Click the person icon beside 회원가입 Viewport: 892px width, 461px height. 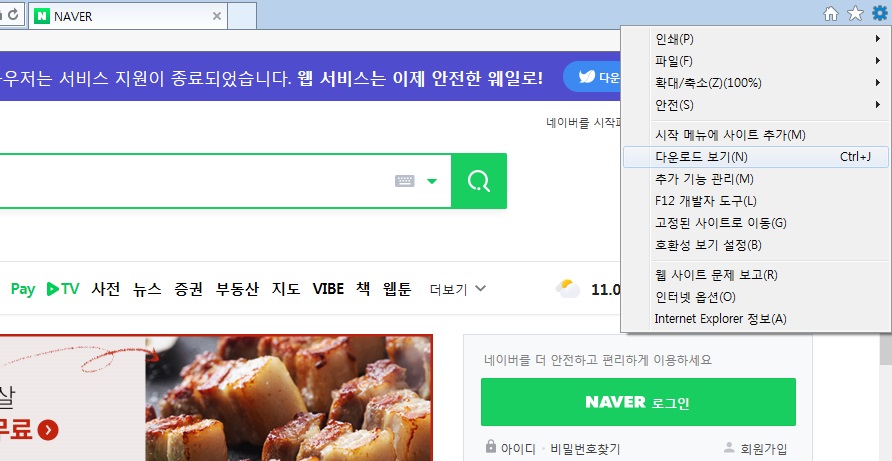[x=729, y=447]
